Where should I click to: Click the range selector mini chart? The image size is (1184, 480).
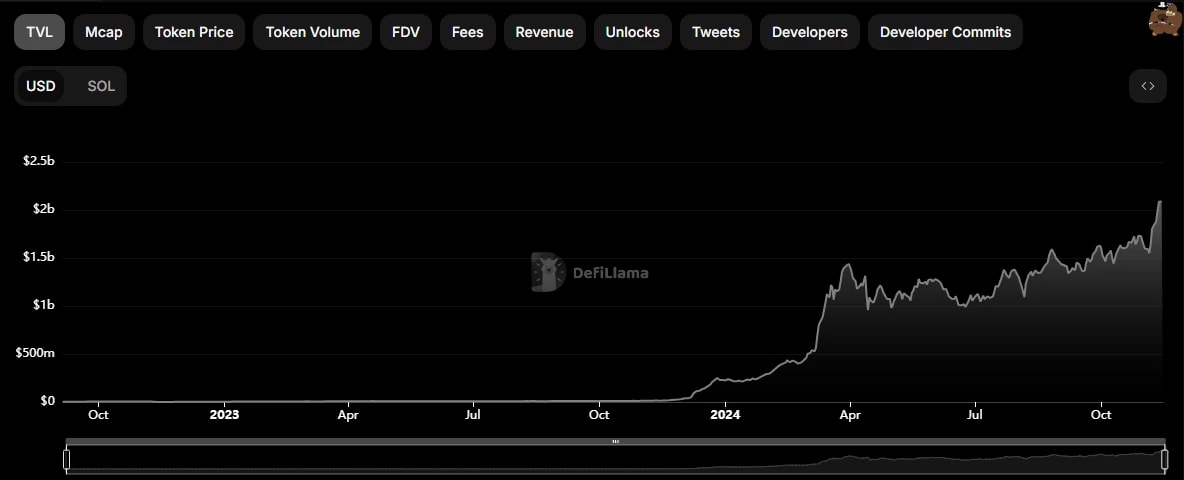(615, 459)
